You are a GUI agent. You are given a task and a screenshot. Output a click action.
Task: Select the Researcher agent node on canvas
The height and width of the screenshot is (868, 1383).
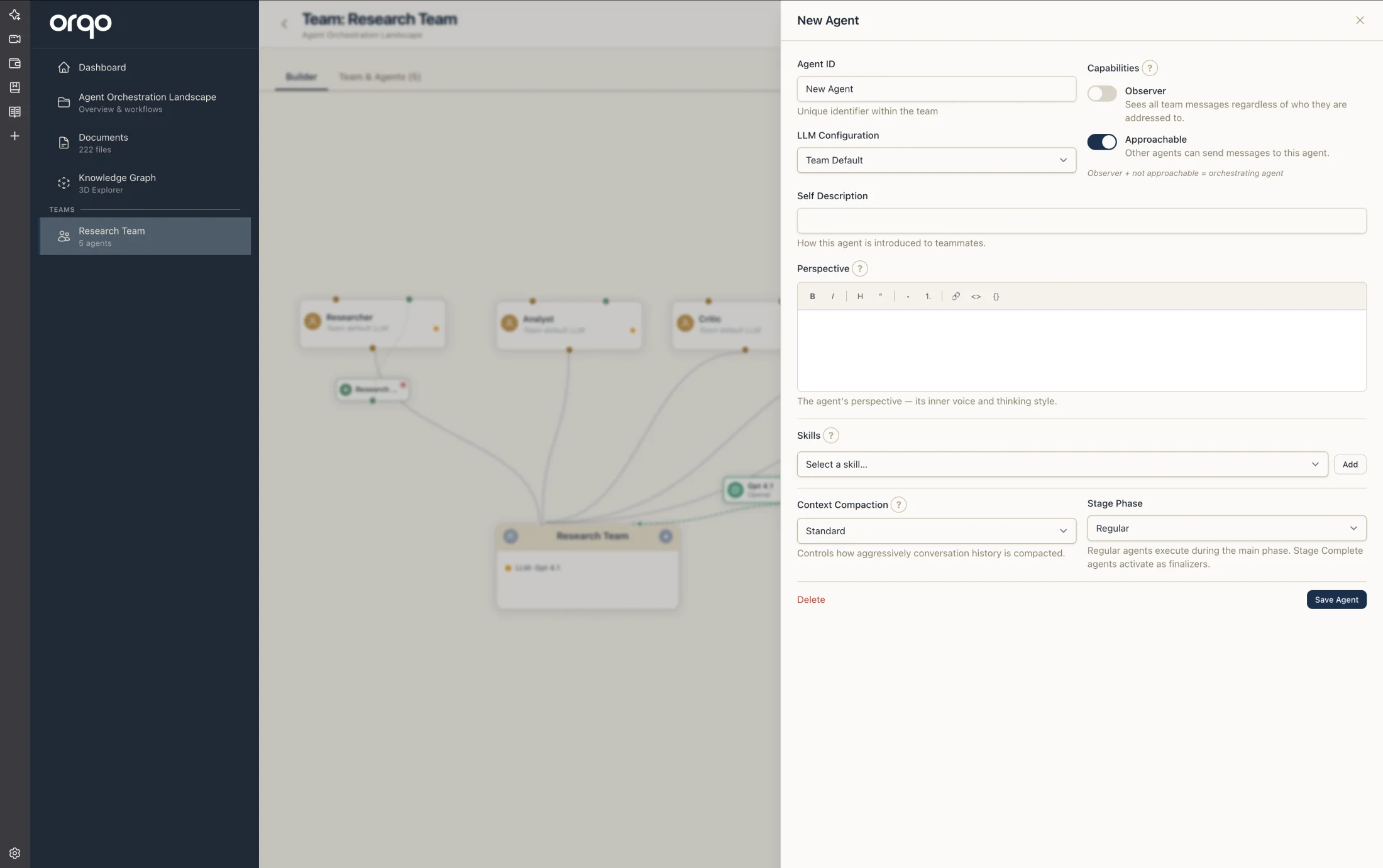point(372,323)
